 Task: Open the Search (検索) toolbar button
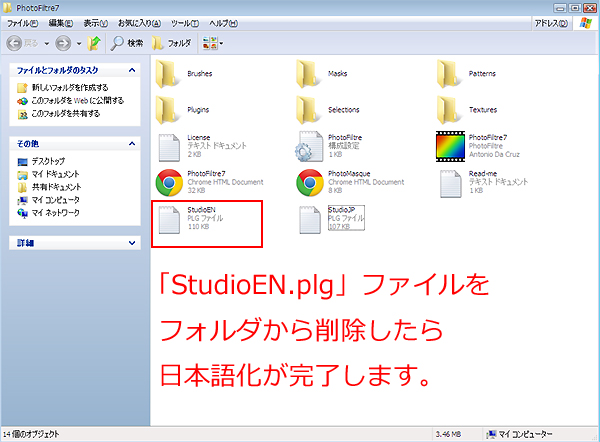(x=127, y=43)
